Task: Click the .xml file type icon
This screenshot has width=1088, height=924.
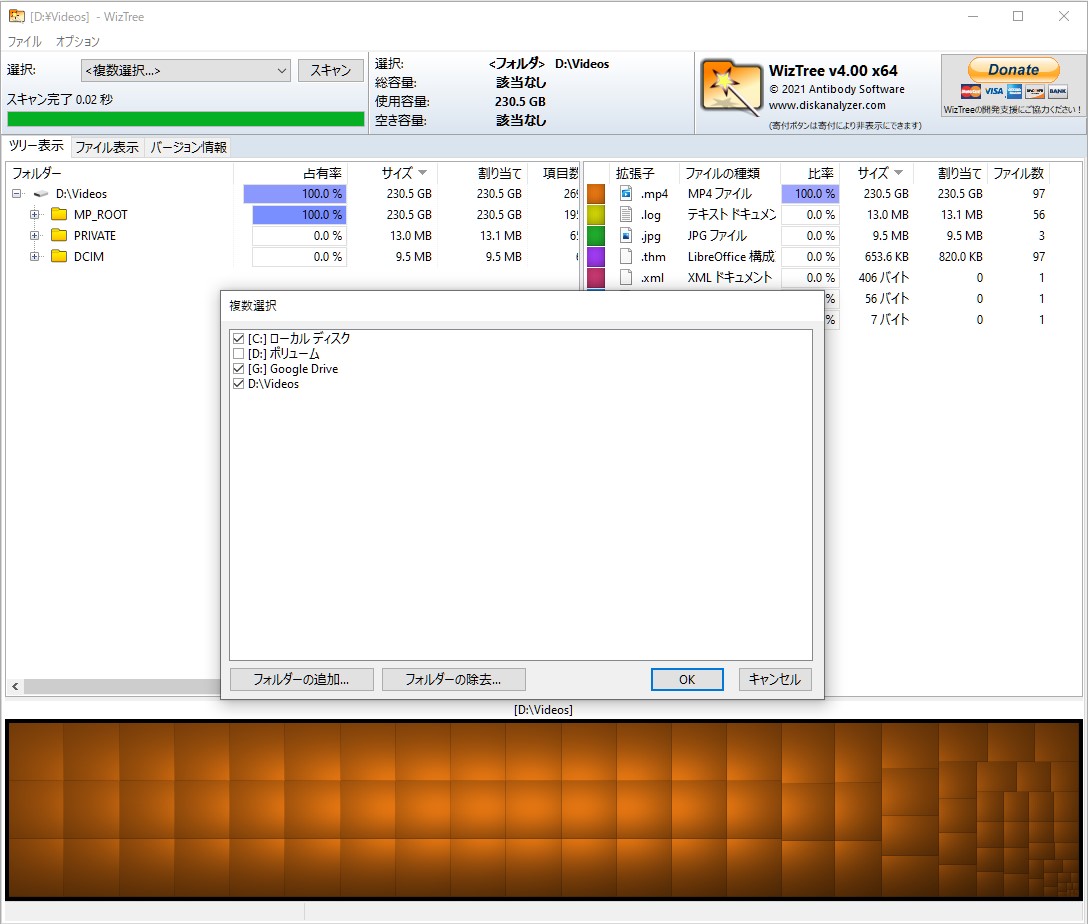Action: [x=626, y=277]
